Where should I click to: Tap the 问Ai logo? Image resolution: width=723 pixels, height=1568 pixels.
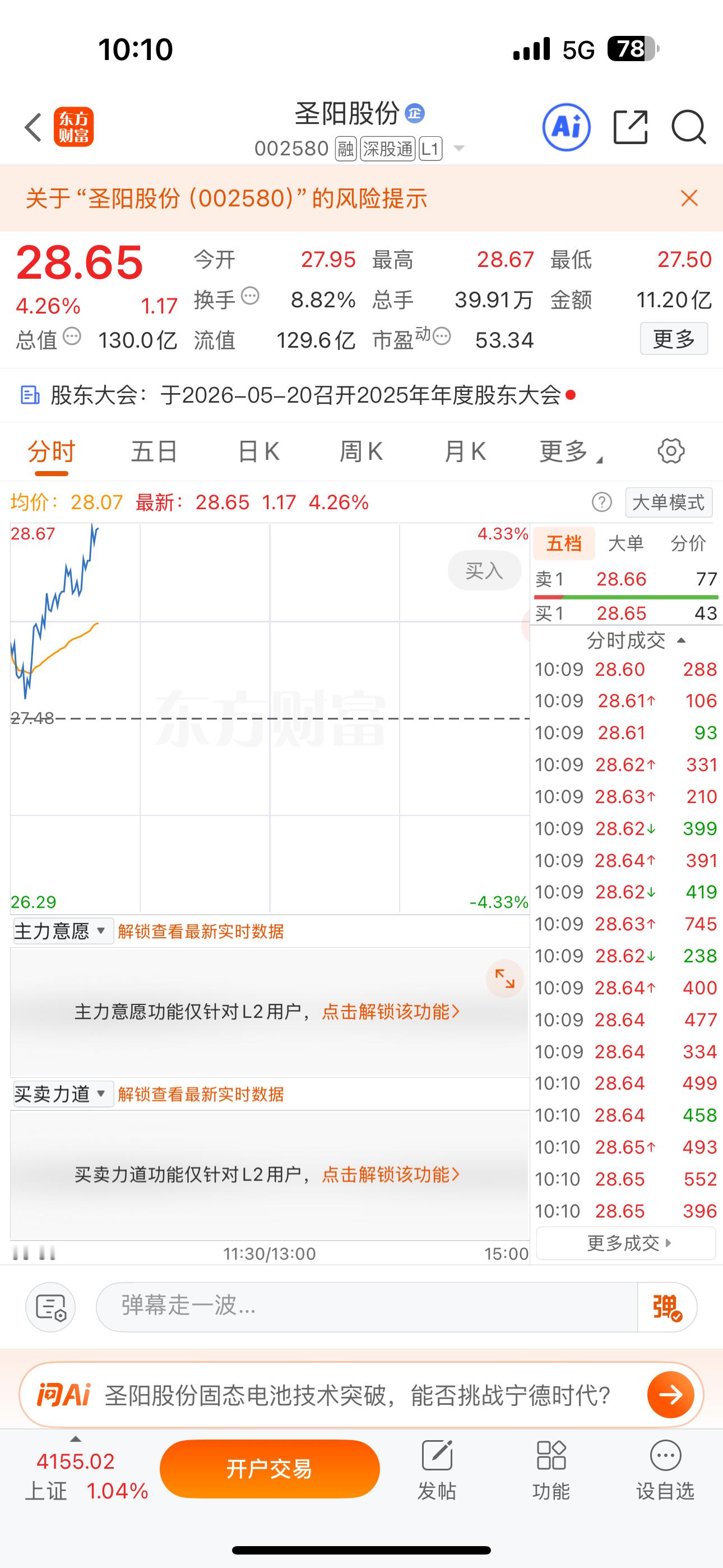coord(63,1395)
